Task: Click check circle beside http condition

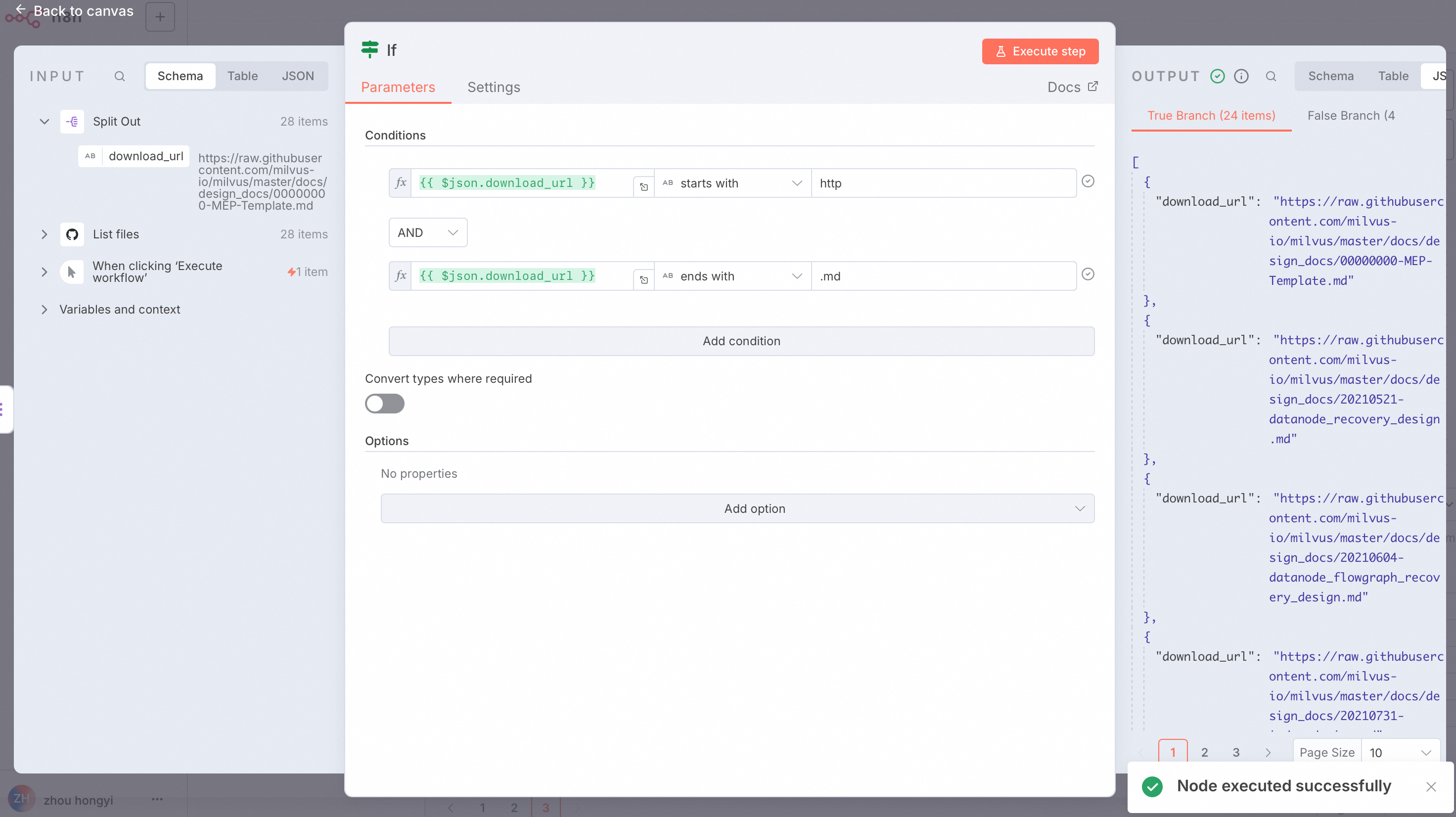Action: [x=1088, y=182]
